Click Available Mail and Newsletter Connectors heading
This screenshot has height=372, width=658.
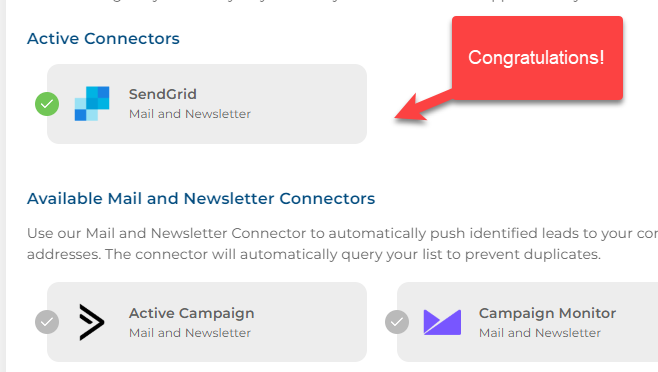(x=201, y=199)
